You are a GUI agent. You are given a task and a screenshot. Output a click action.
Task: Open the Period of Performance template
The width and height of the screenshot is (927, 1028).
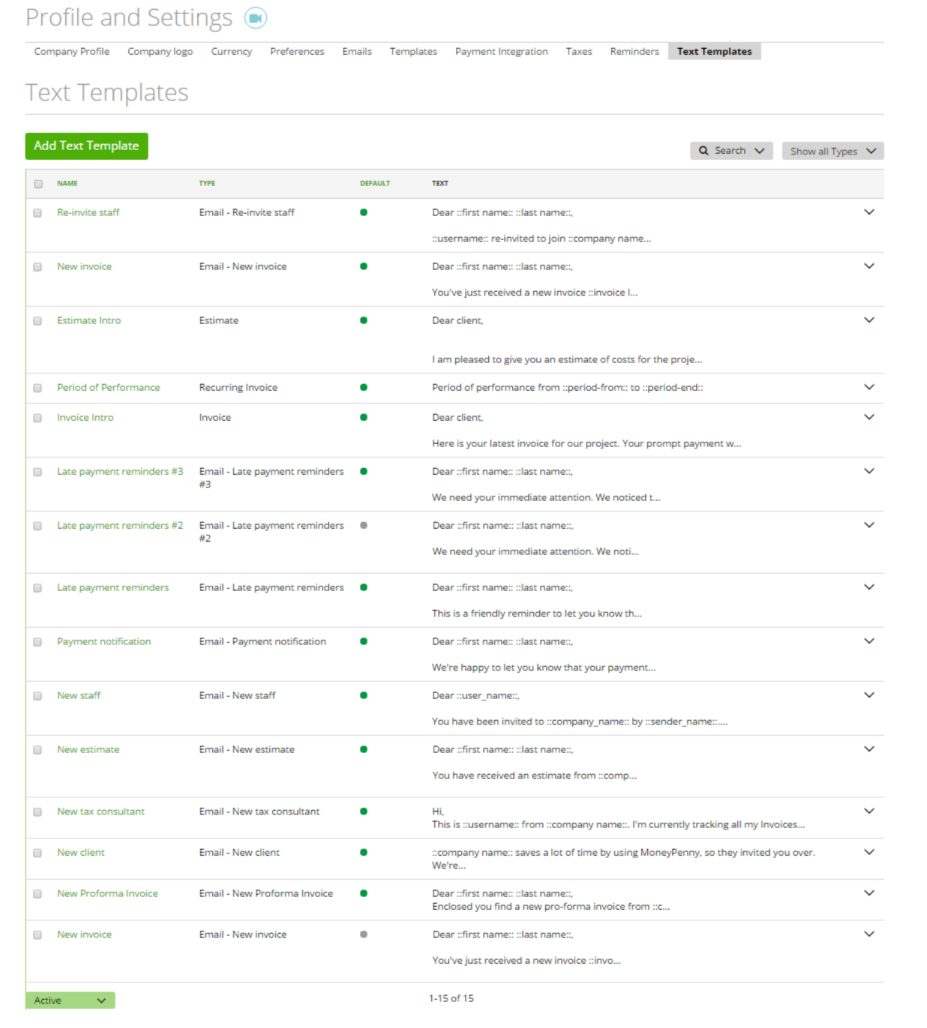pos(108,387)
